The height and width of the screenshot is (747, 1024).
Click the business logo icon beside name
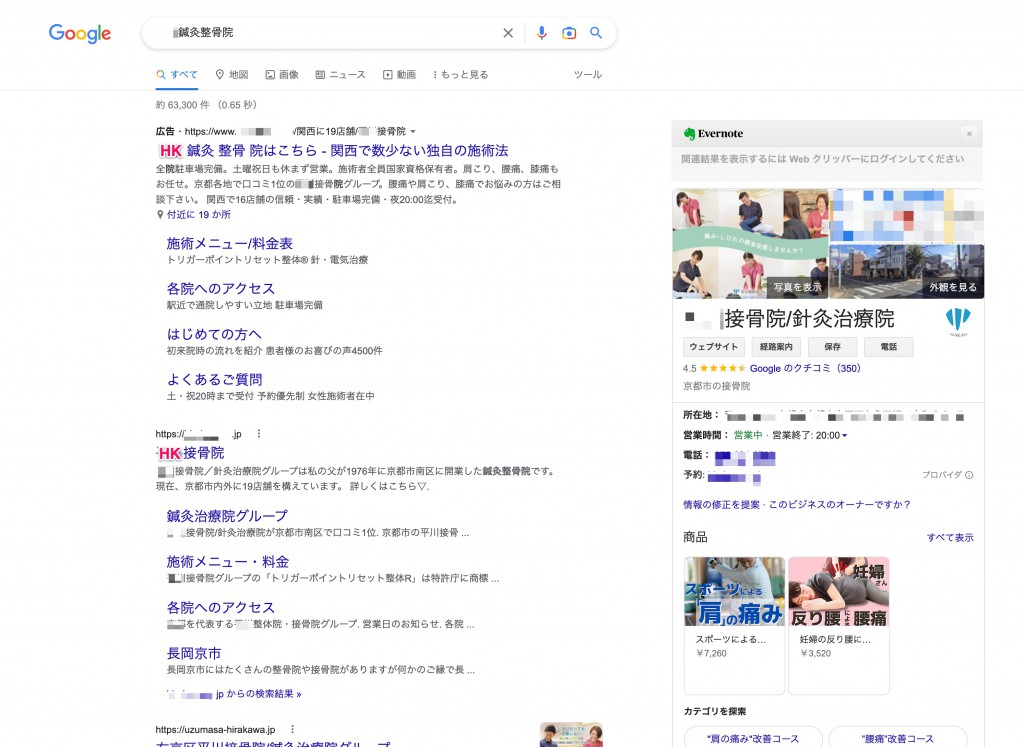click(958, 322)
